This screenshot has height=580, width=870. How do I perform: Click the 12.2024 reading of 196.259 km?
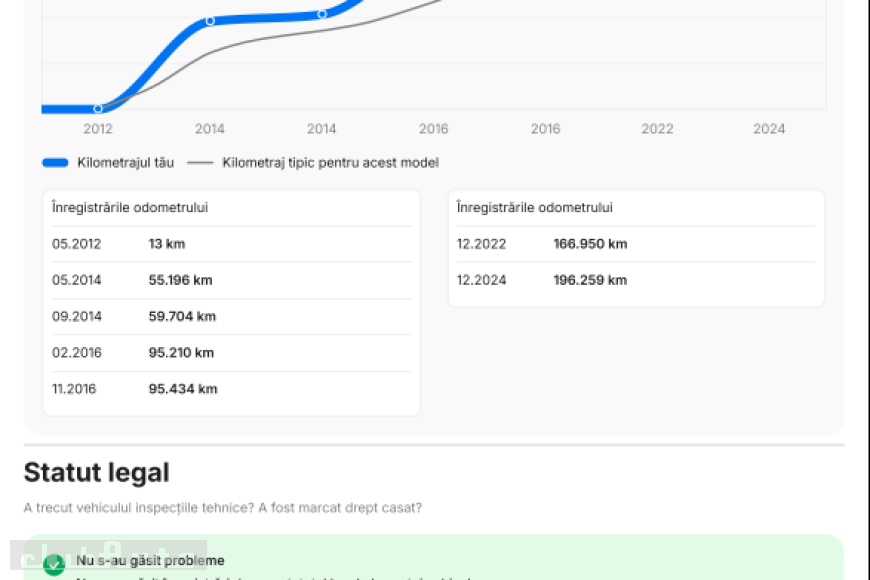point(635,280)
